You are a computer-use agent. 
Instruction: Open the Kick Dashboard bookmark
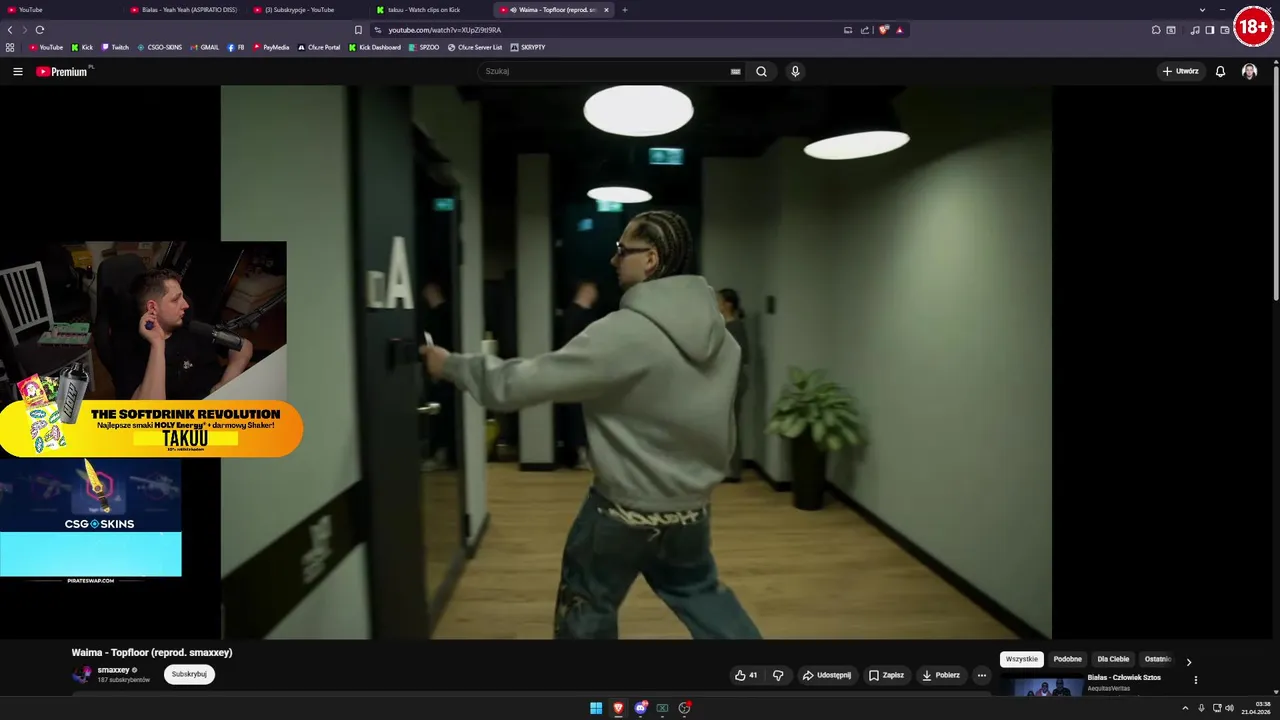(x=375, y=47)
